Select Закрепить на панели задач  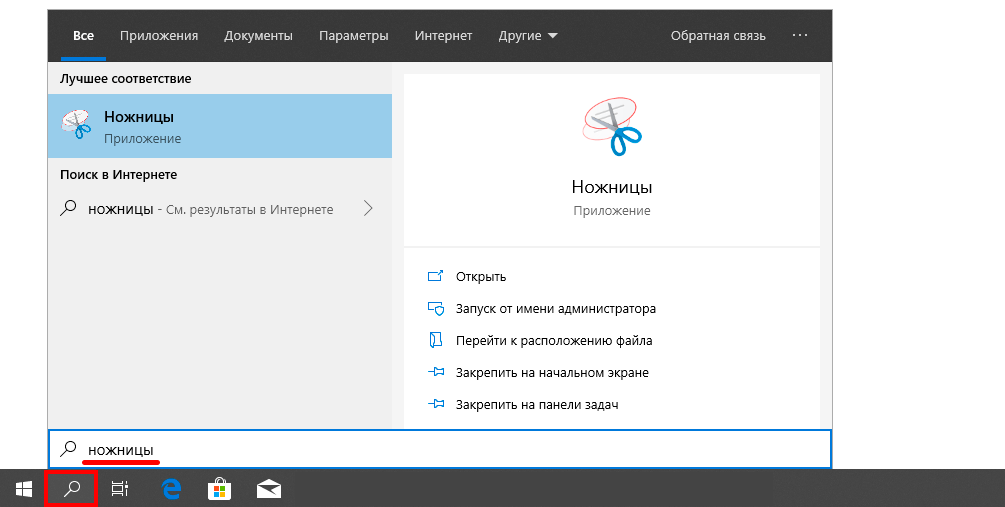coord(536,404)
